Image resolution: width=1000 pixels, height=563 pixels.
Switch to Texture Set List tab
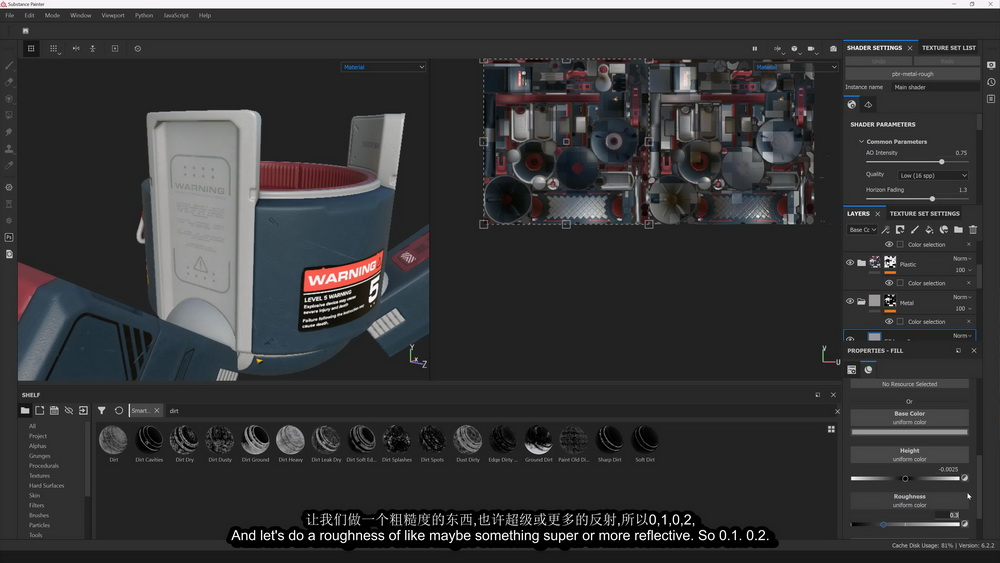pyautogui.click(x=948, y=48)
